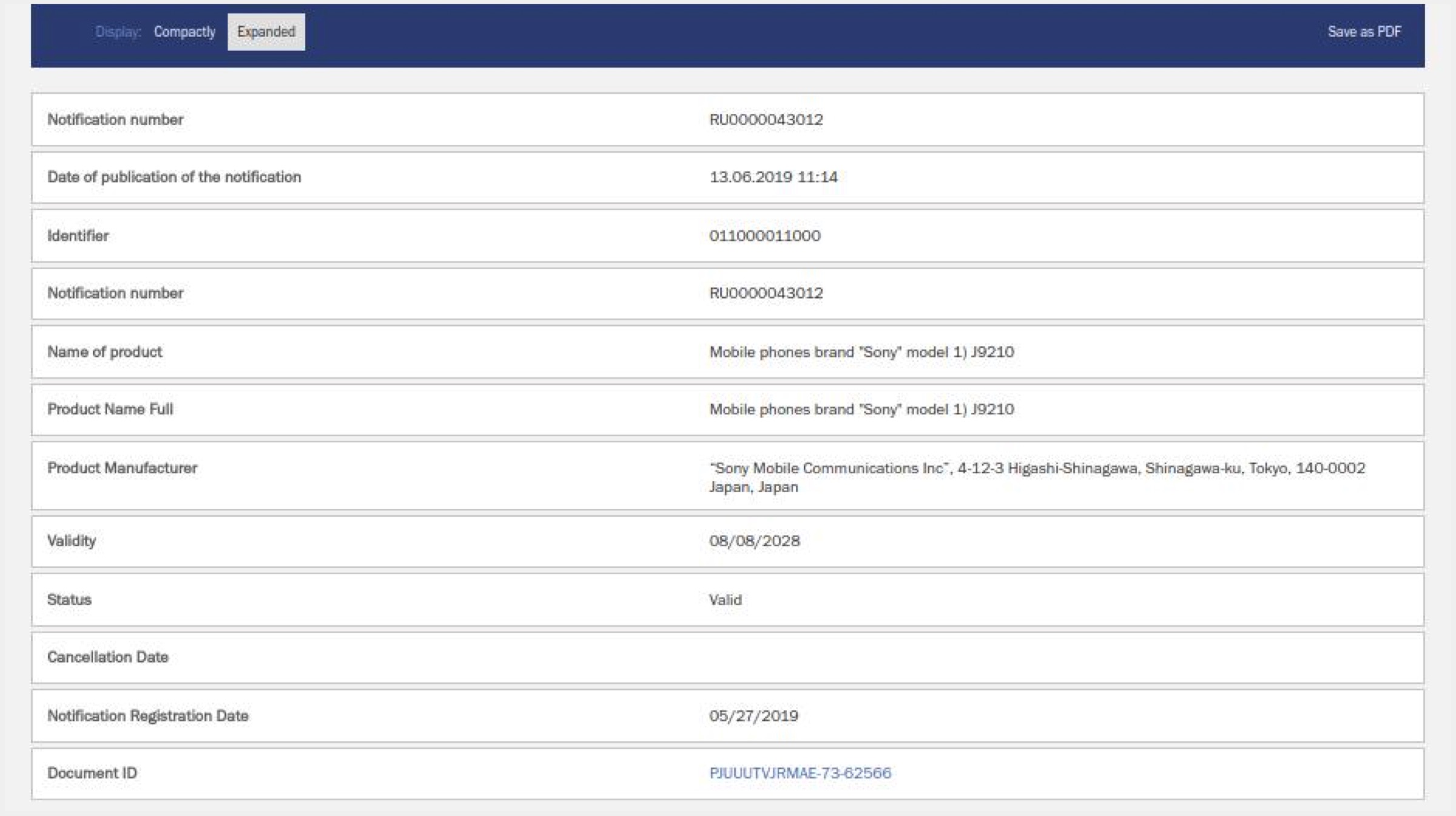This screenshot has width=1456, height=816.
Task: Click the Validity date 08/08/2028
Action: point(754,541)
